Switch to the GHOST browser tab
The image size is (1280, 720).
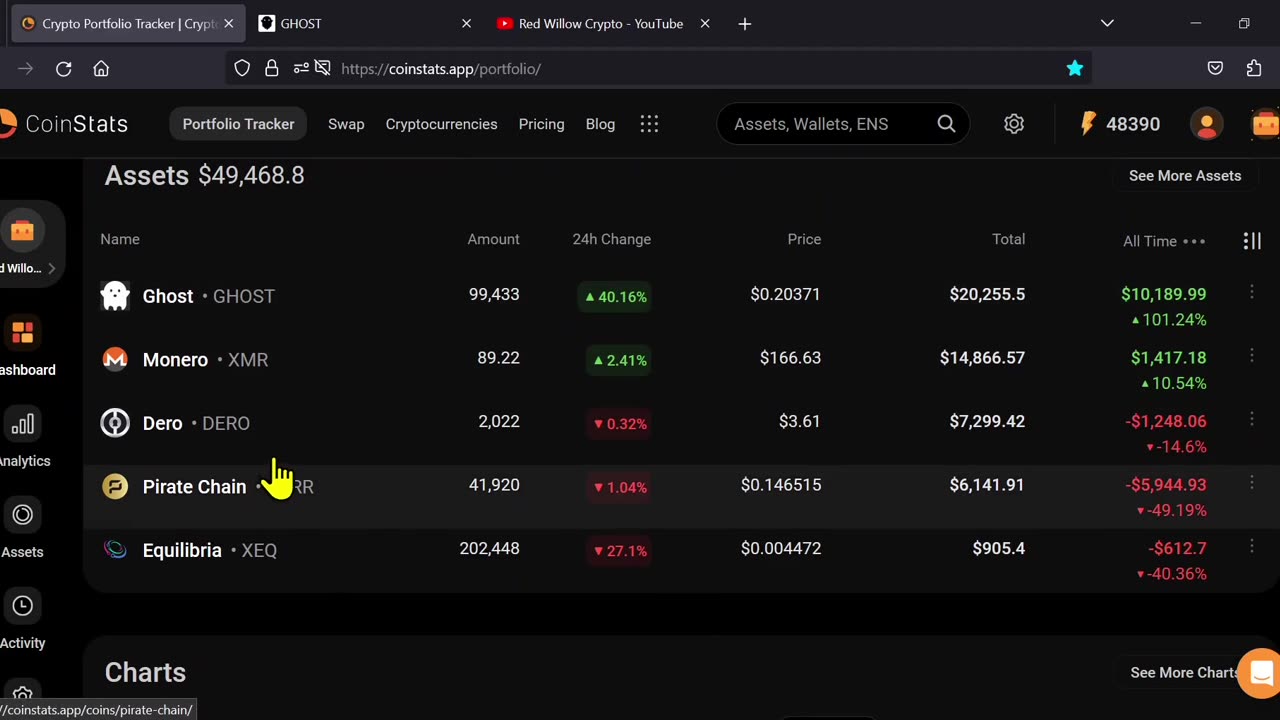364,23
